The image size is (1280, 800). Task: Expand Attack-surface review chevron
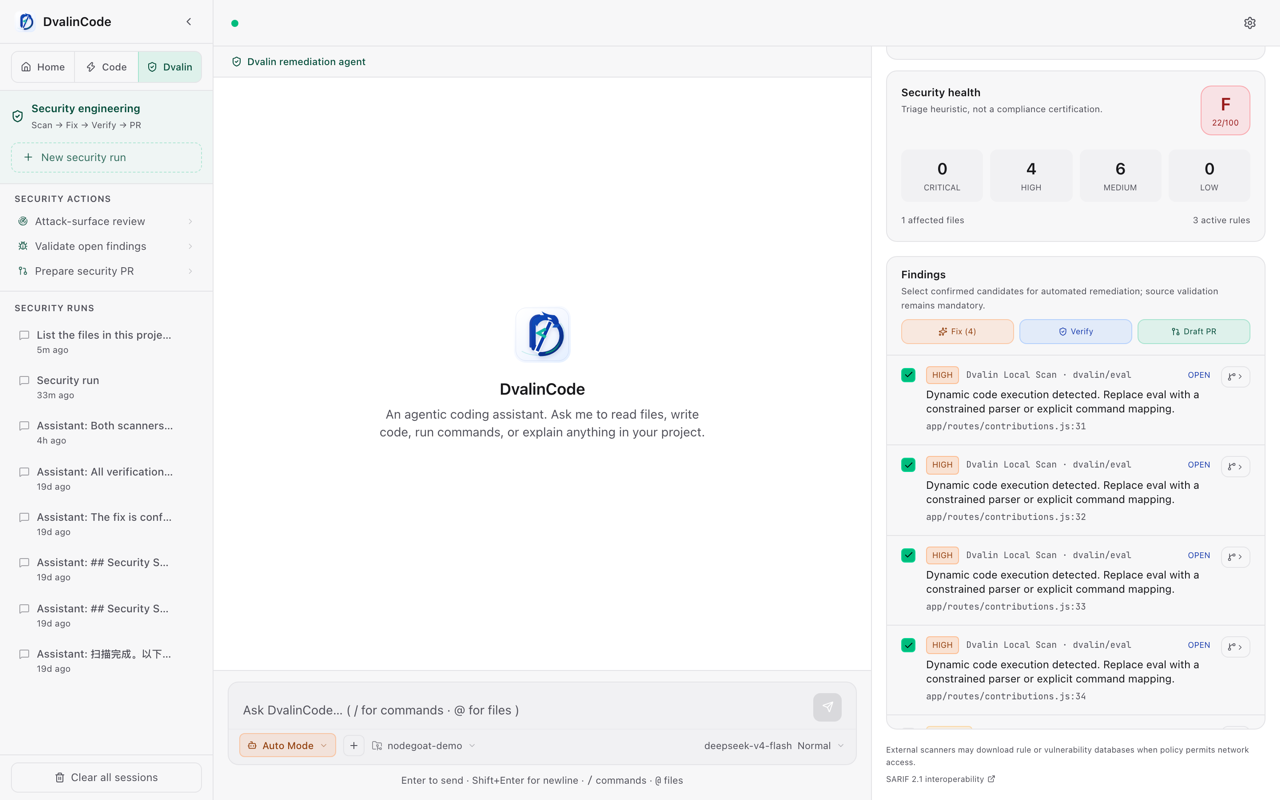coord(190,222)
